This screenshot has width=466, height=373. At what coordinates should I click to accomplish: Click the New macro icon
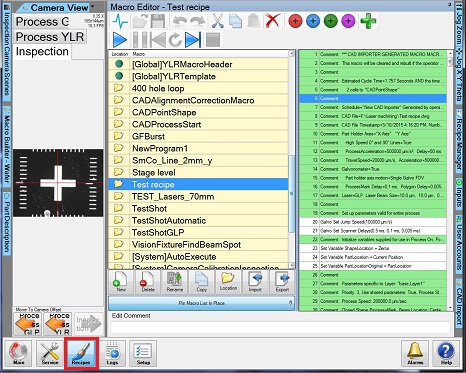[x=121, y=282]
